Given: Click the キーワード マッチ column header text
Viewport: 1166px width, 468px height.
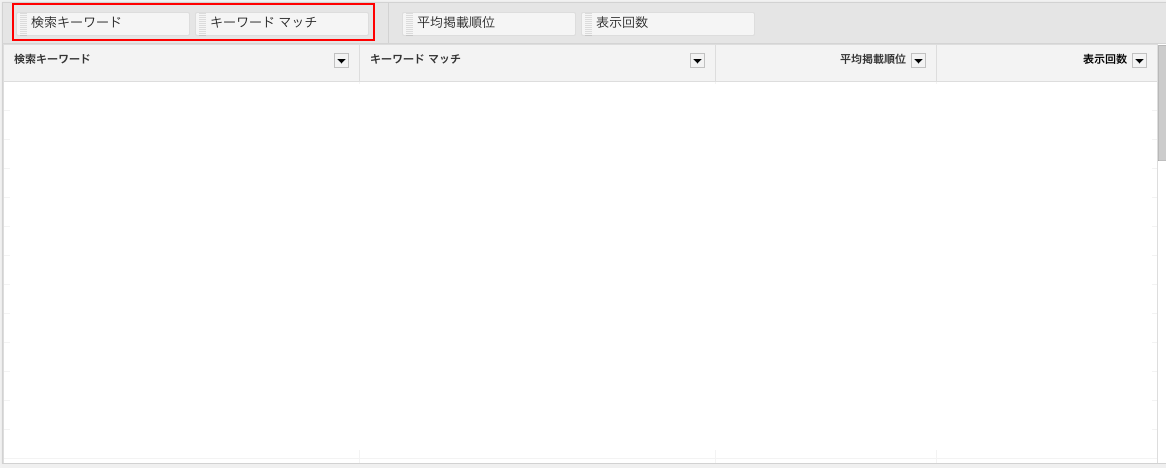Looking at the screenshot, I should pos(415,59).
